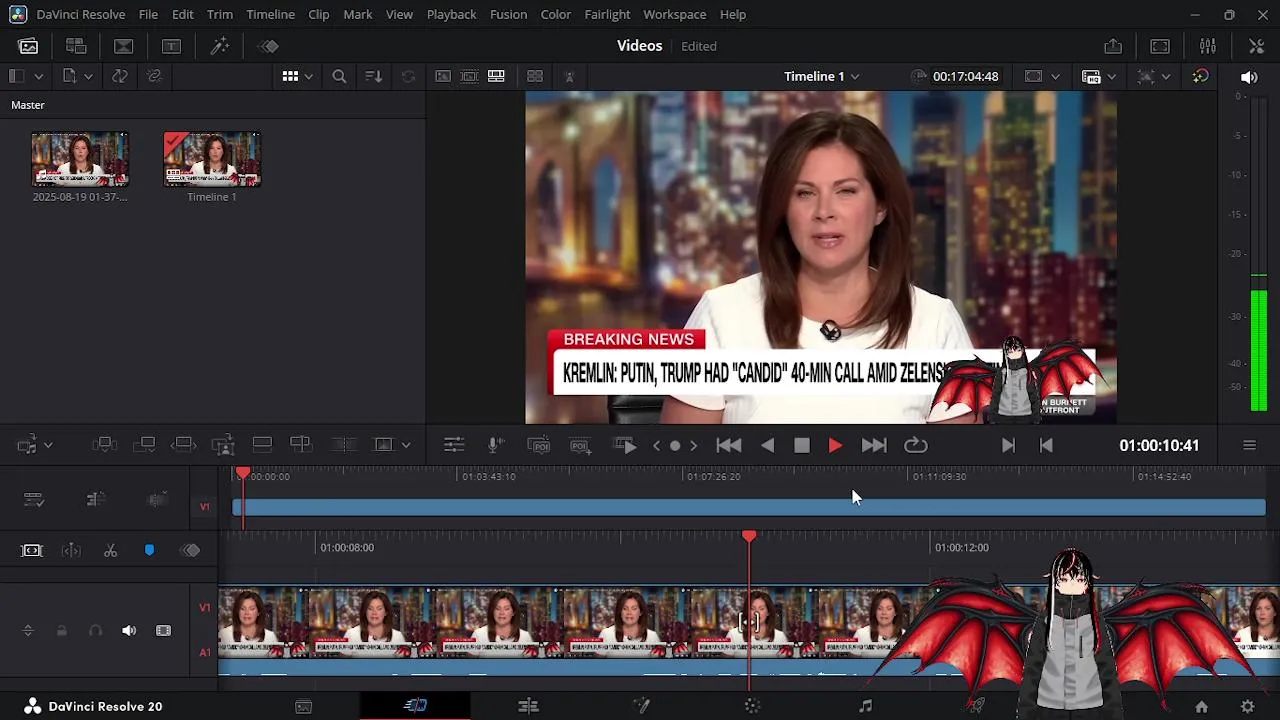This screenshot has height=720, width=1280.
Task: Select the Timeline 1 thumbnail in media pool
Action: [212, 159]
